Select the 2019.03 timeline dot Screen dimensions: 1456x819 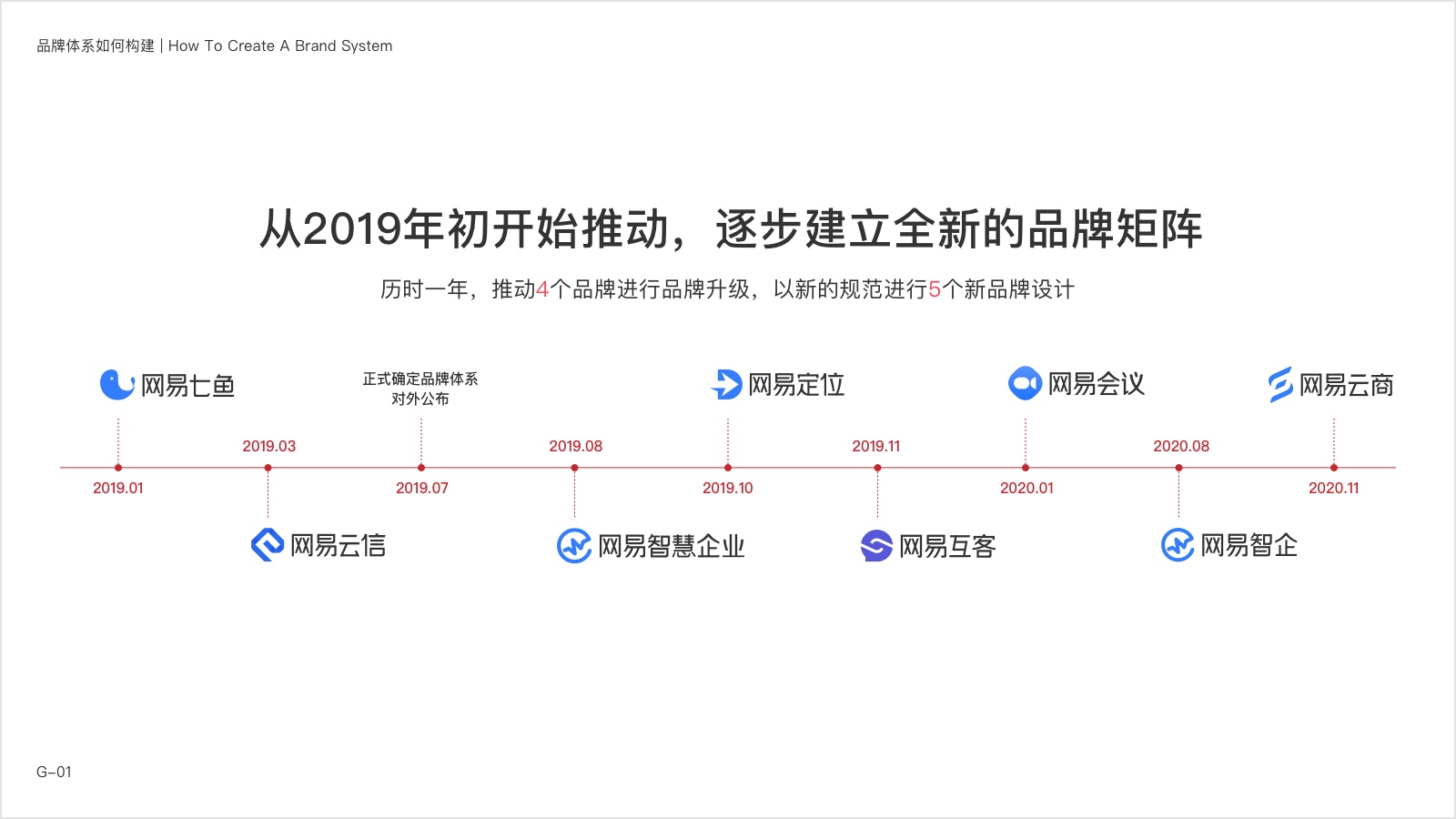[268, 468]
